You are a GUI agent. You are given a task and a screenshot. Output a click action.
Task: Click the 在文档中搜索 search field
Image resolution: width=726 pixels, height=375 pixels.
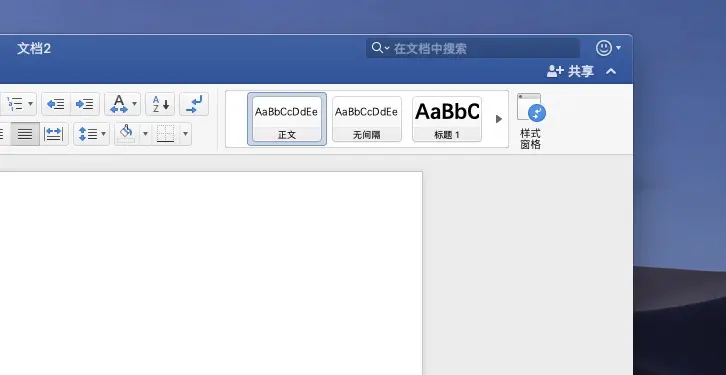[x=473, y=48]
